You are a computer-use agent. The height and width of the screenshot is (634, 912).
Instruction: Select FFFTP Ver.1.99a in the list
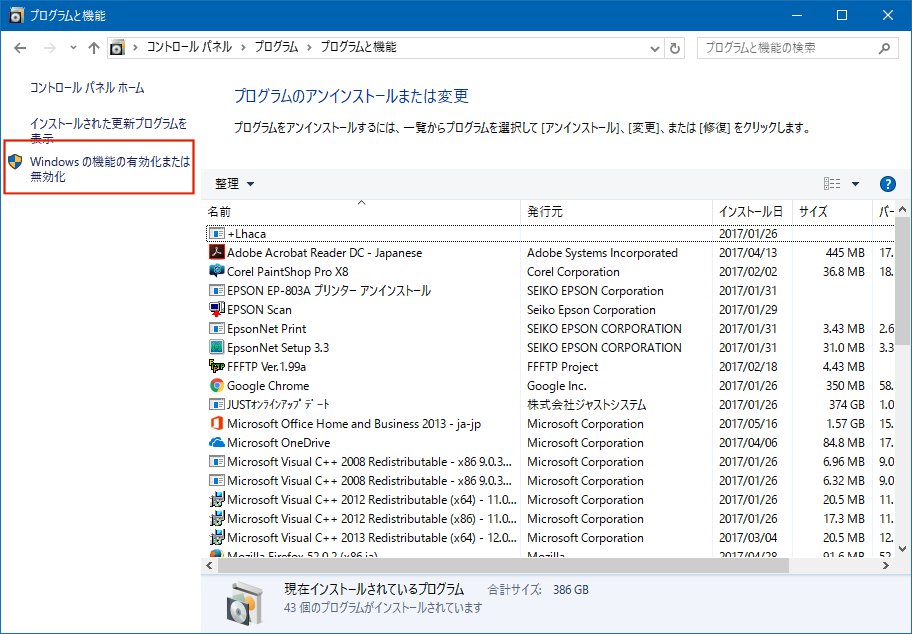pyautogui.click(x=266, y=366)
